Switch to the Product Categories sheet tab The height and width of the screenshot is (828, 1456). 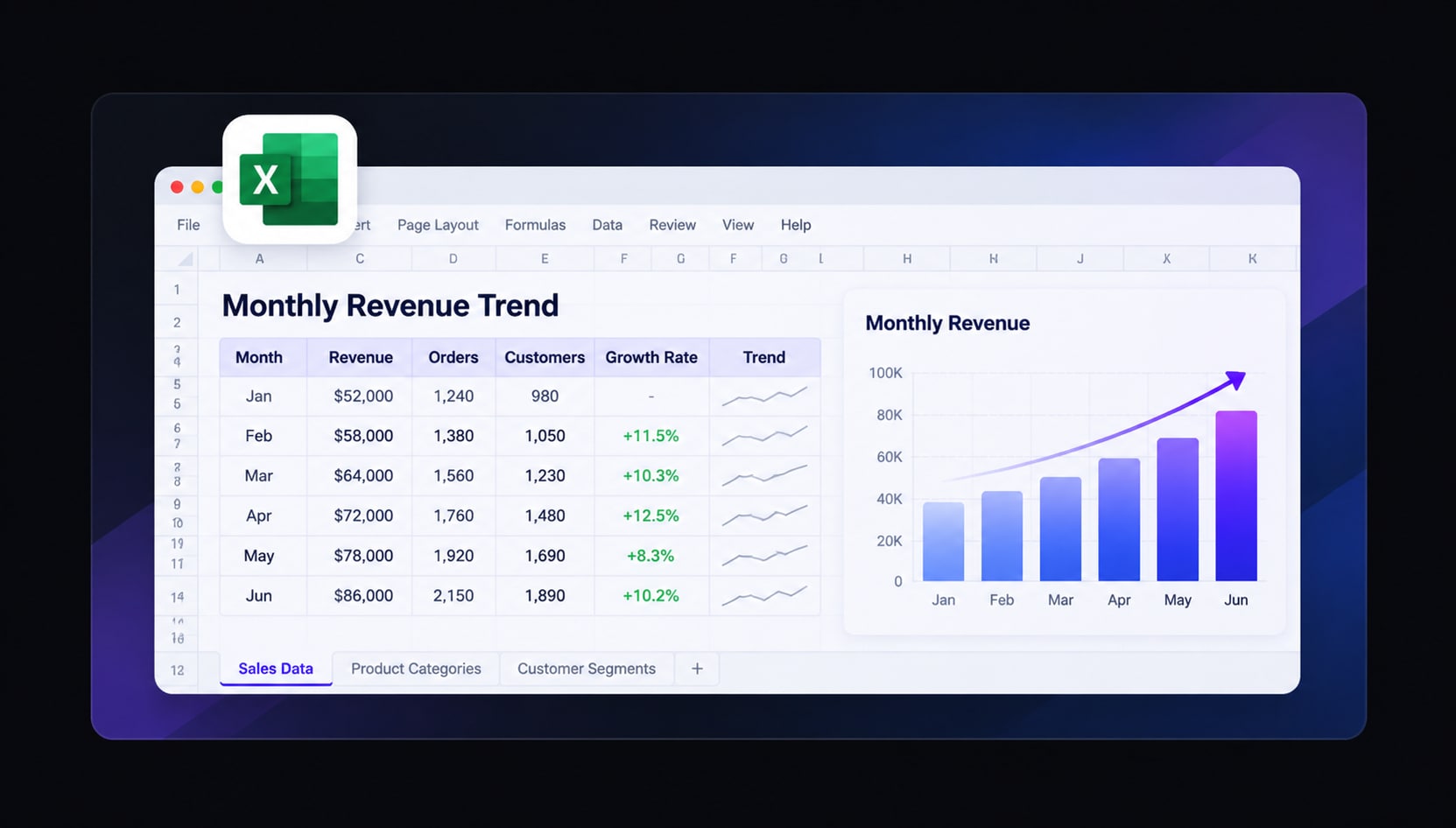tap(416, 669)
